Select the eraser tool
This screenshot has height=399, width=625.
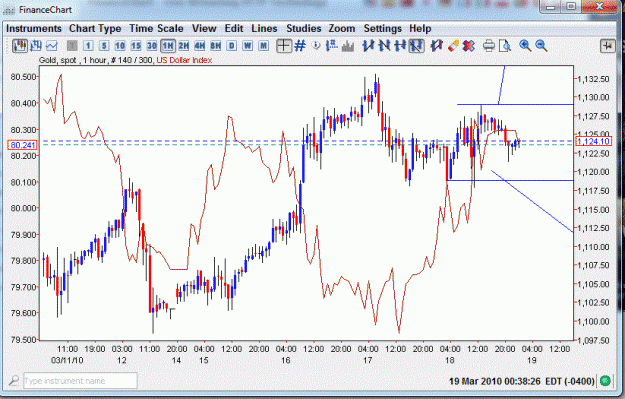(x=453, y=46)
